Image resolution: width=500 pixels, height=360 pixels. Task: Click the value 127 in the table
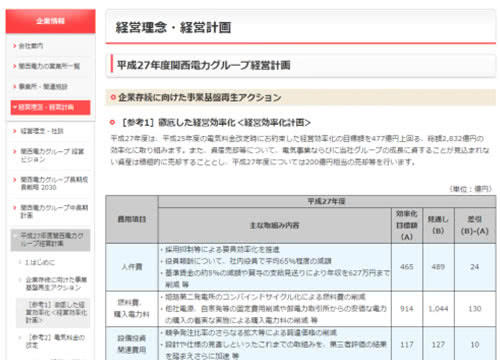click(x=438, y=344)
